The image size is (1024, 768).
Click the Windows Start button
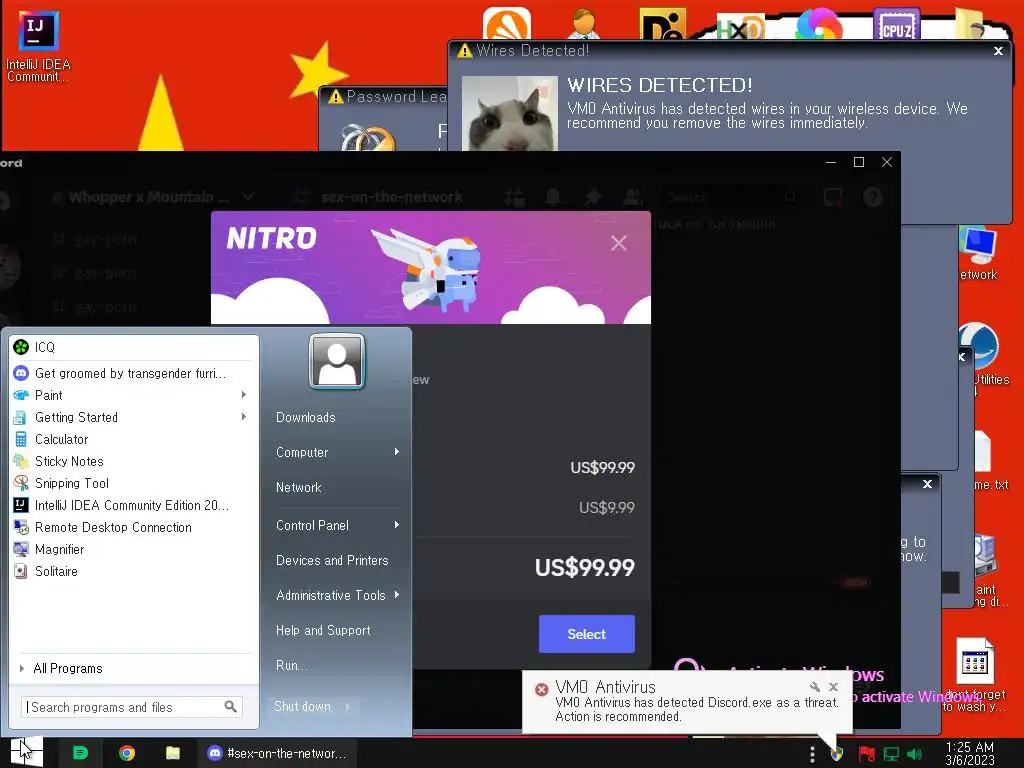coord(26,752)
